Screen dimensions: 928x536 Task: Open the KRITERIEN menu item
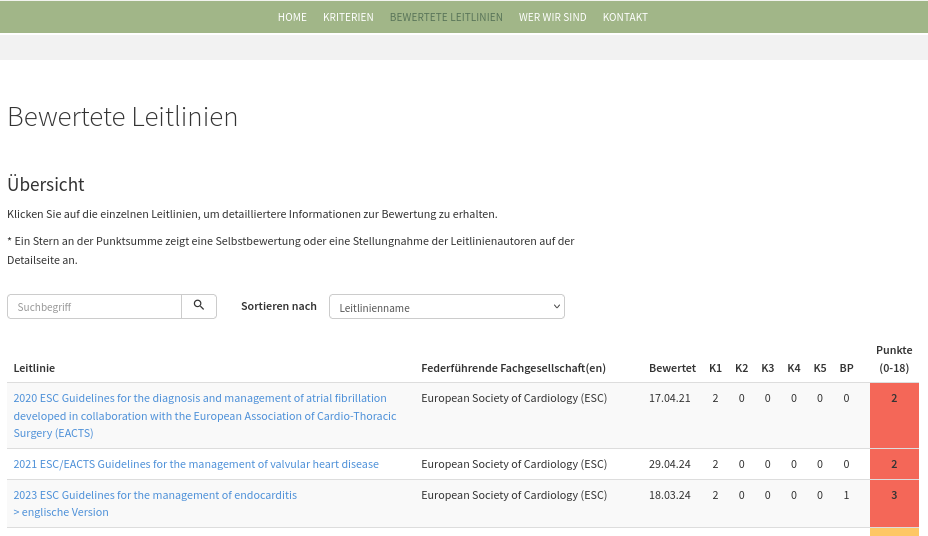(x=348, y=17)
